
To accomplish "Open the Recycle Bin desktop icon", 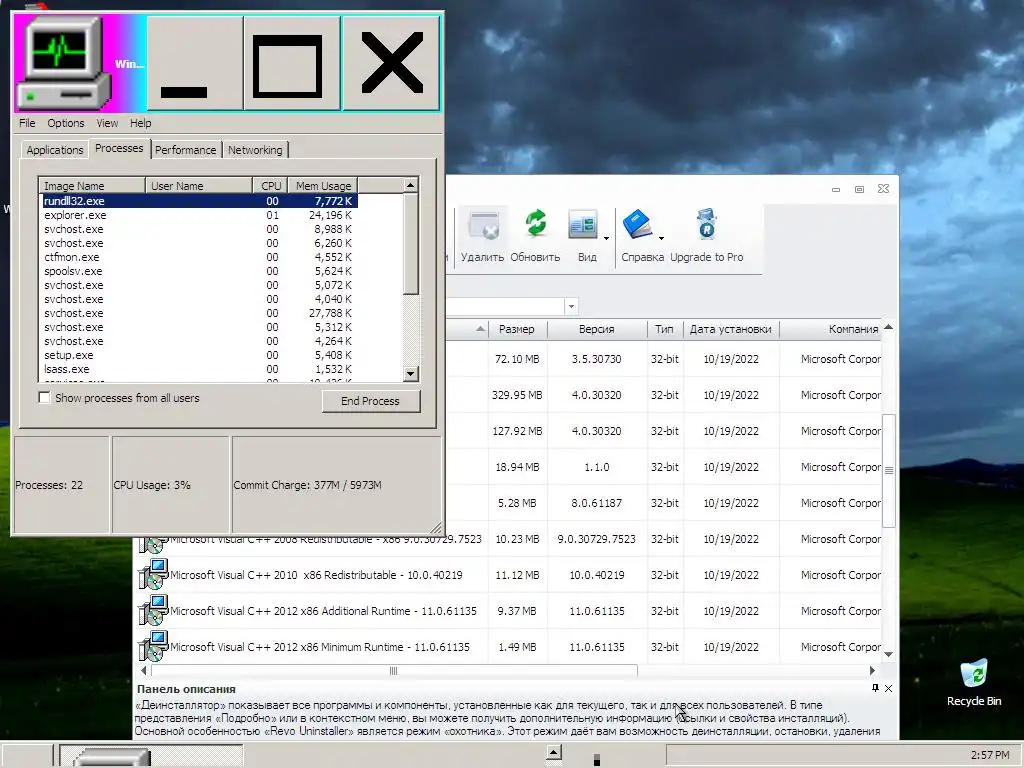I will [x=974, y=674].
